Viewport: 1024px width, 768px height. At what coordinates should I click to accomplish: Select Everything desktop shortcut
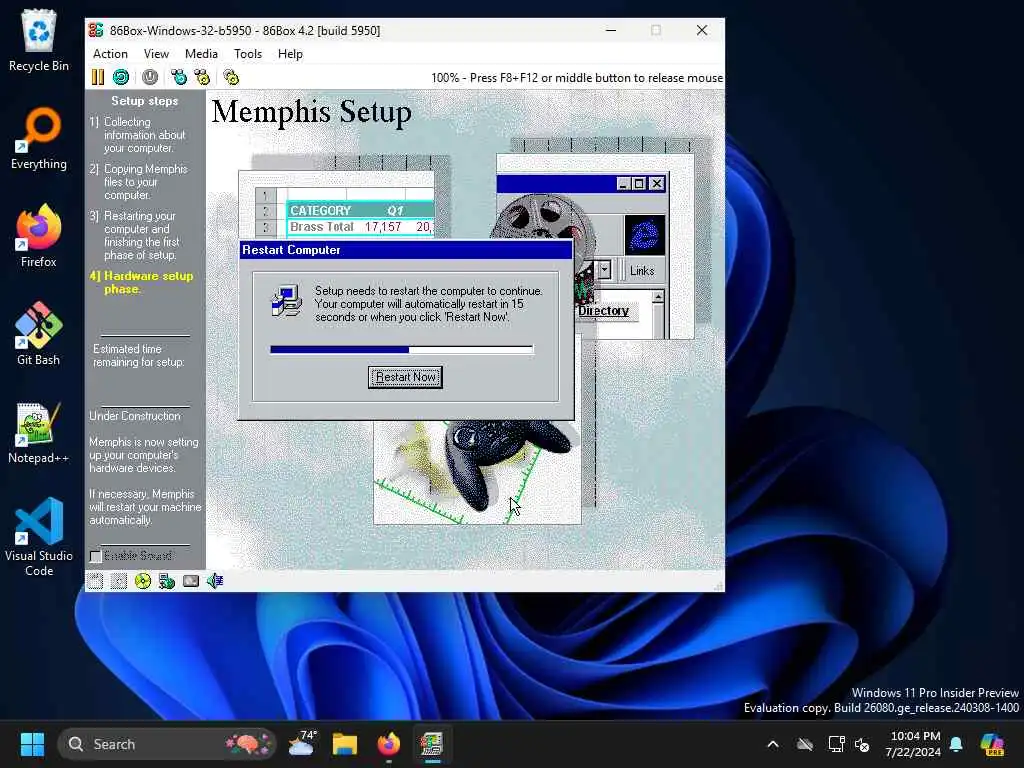click(x=39, y=138)
